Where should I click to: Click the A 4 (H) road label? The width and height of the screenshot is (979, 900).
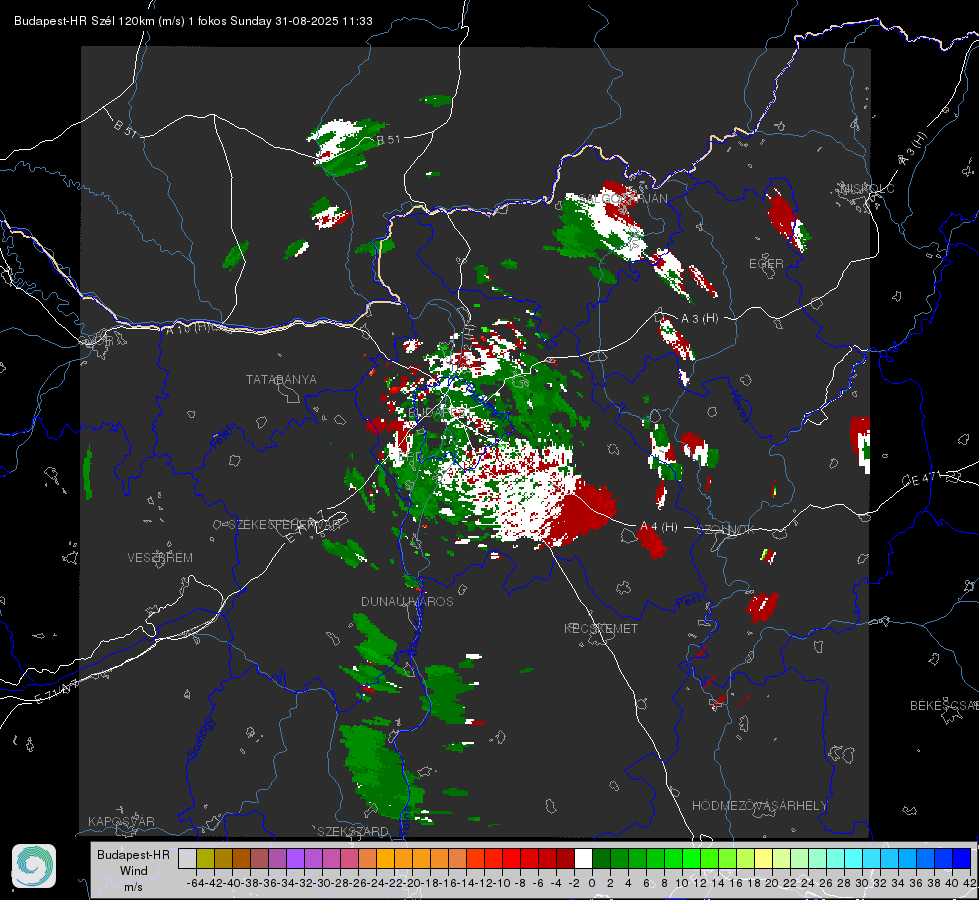659,527
